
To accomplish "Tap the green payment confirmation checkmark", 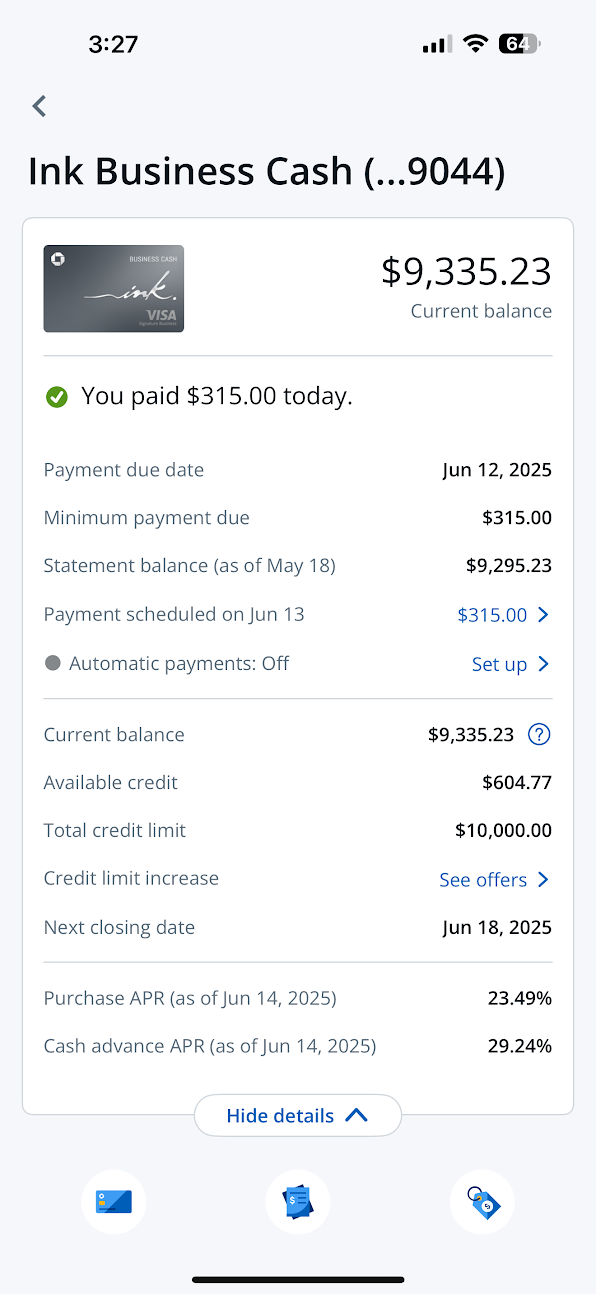I will pyautogui.click(x=56, y=396).
